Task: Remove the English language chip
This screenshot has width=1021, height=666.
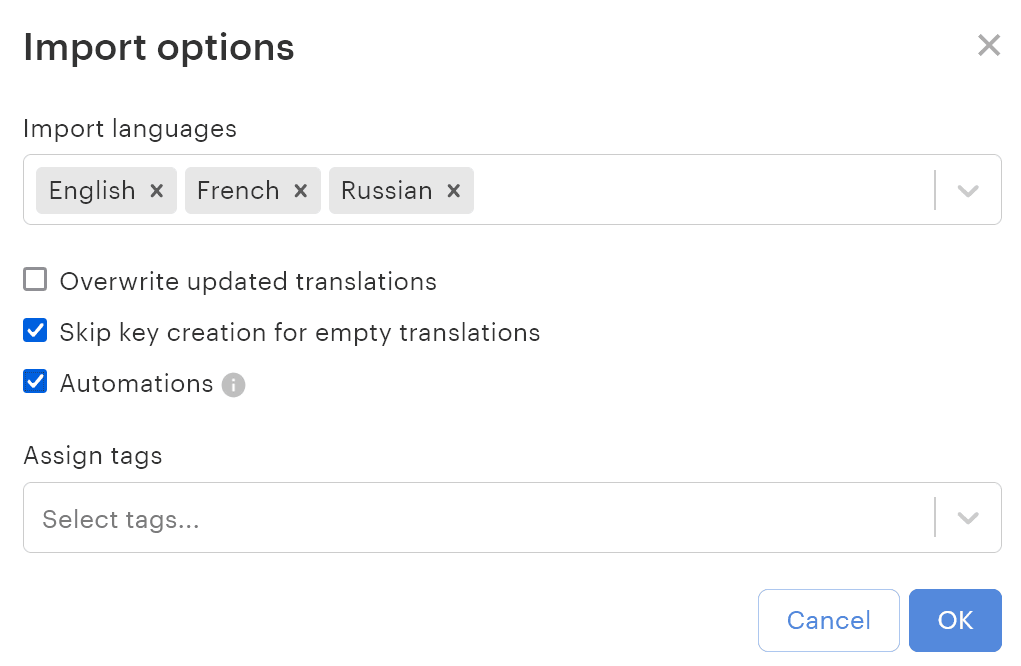Action: pyautogui.click(x=156, y=191)
